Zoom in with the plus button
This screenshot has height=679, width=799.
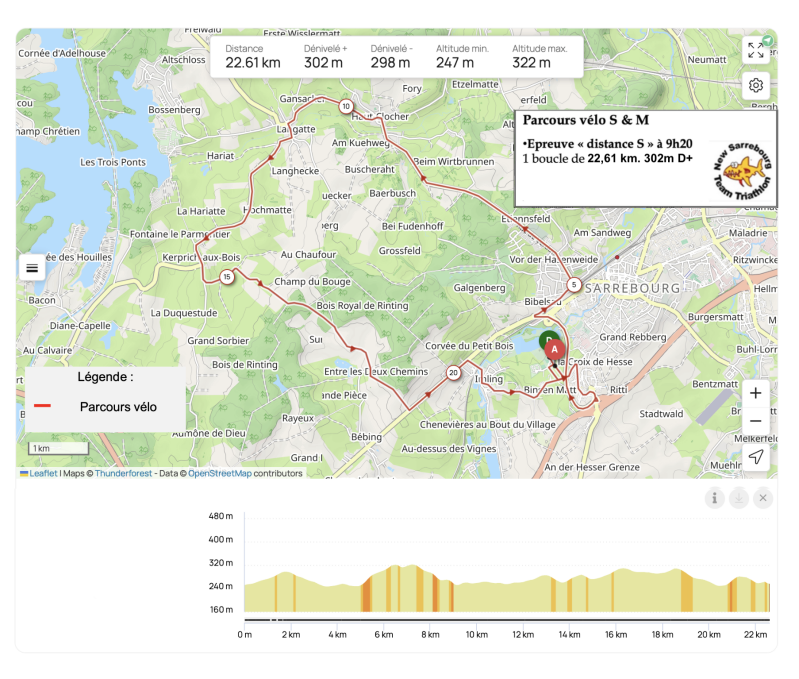click(755, 393)
